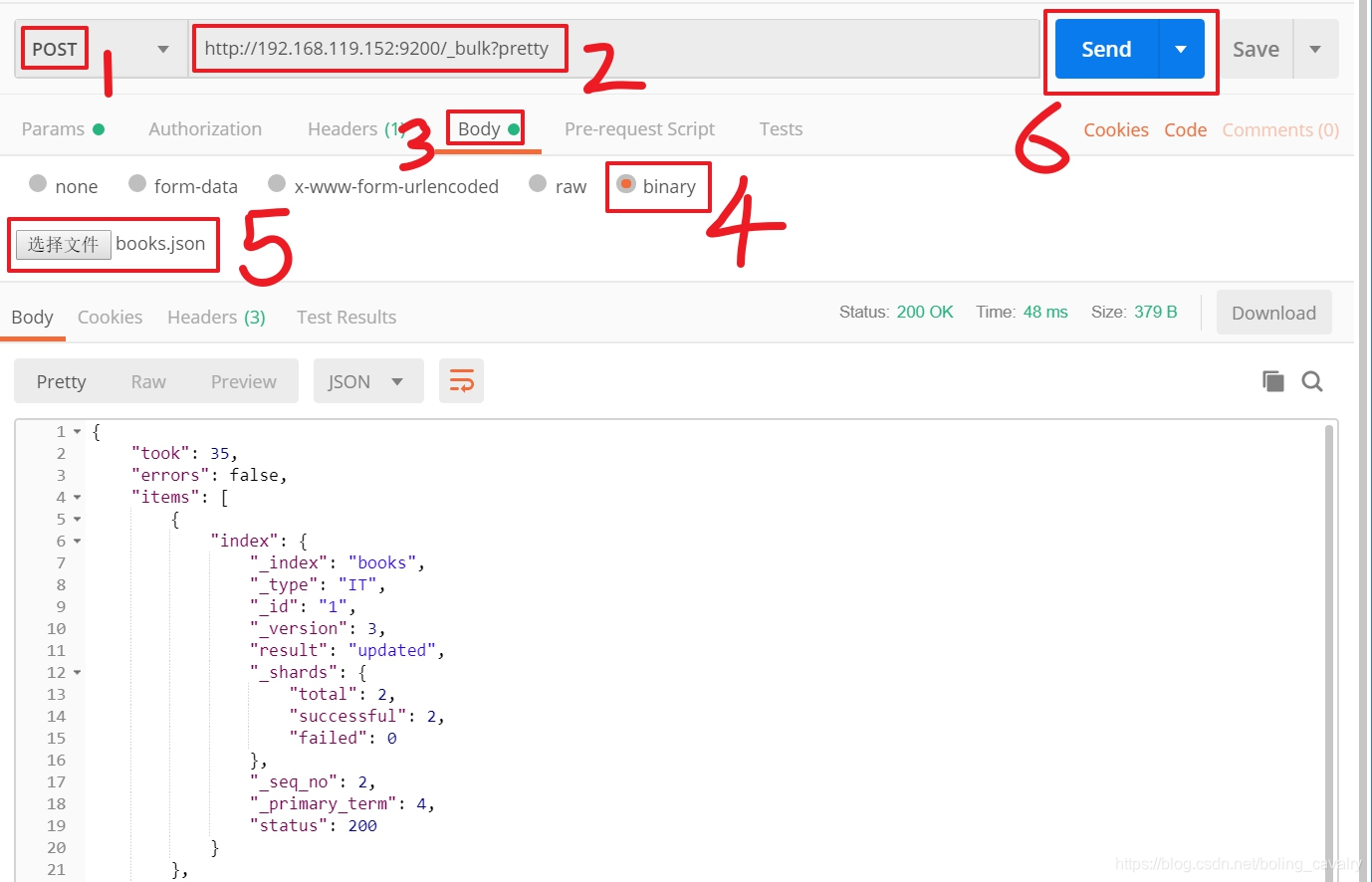Image resolution: width=1372 pixels, height=882 pixels.
Task: Click the "status": 200 line
Action: pos(313,826)
